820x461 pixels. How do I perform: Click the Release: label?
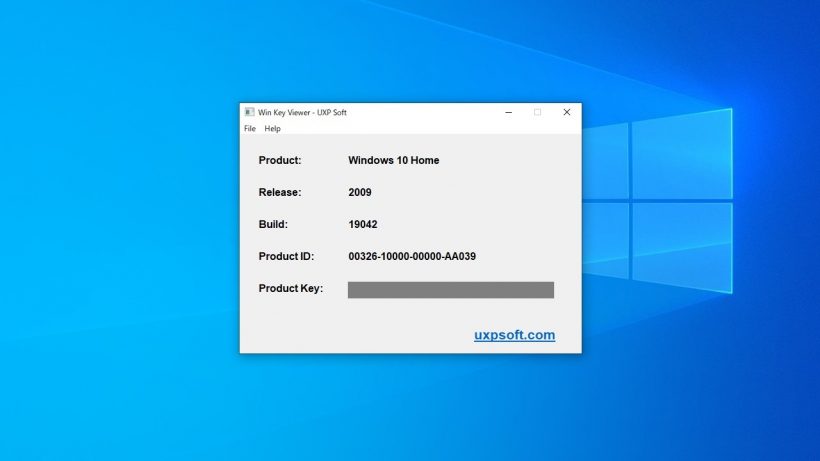point(280,192)
